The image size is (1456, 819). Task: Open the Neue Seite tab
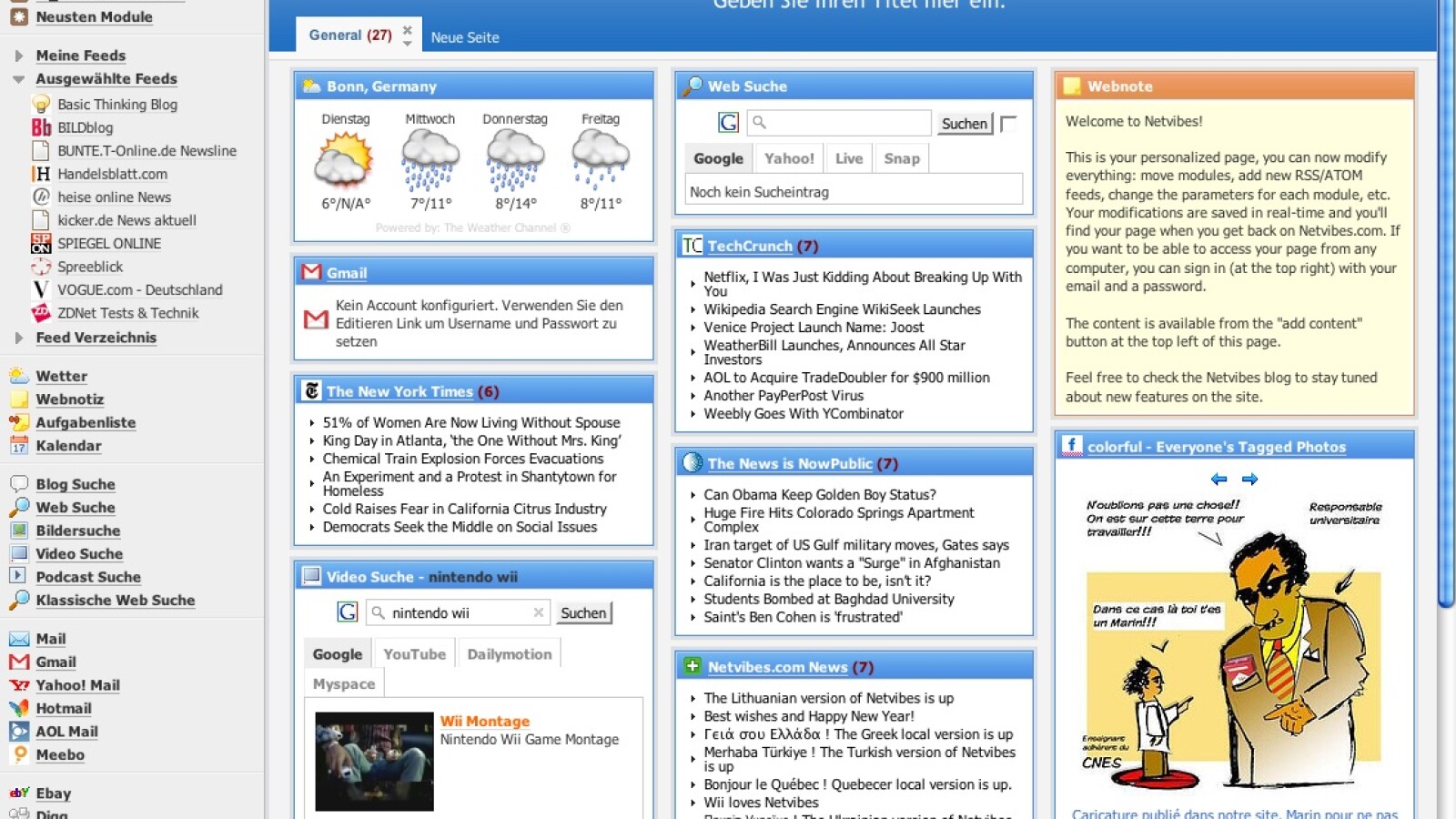465,37
